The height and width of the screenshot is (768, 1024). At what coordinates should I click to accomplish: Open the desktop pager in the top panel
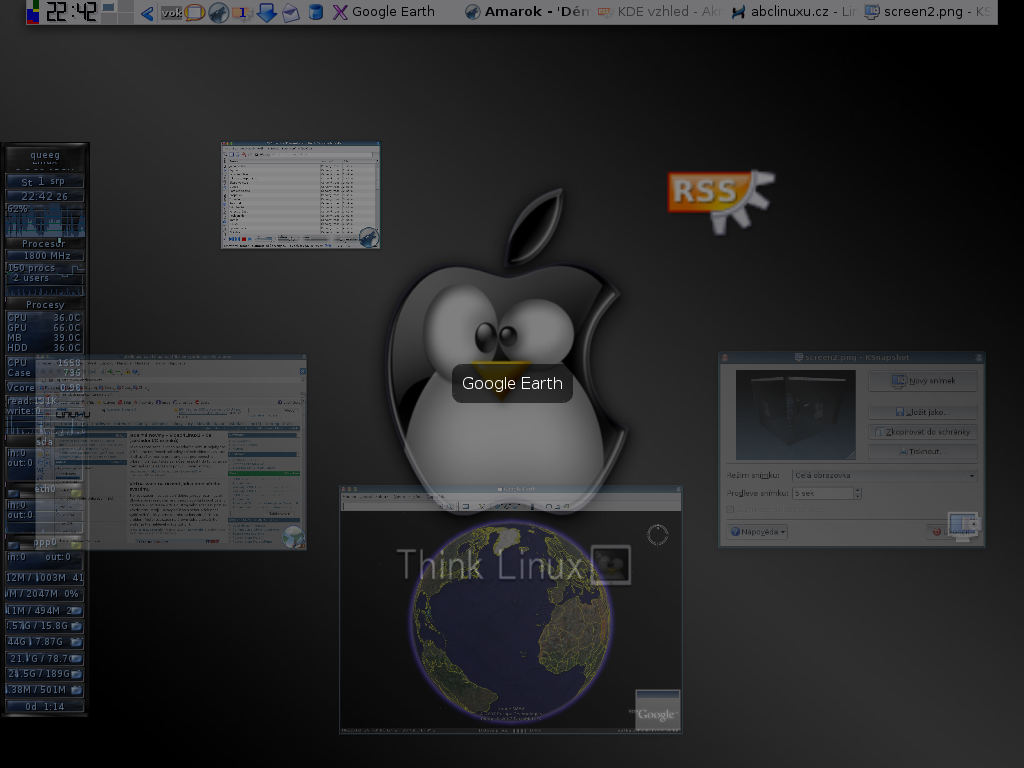(117, 12)
